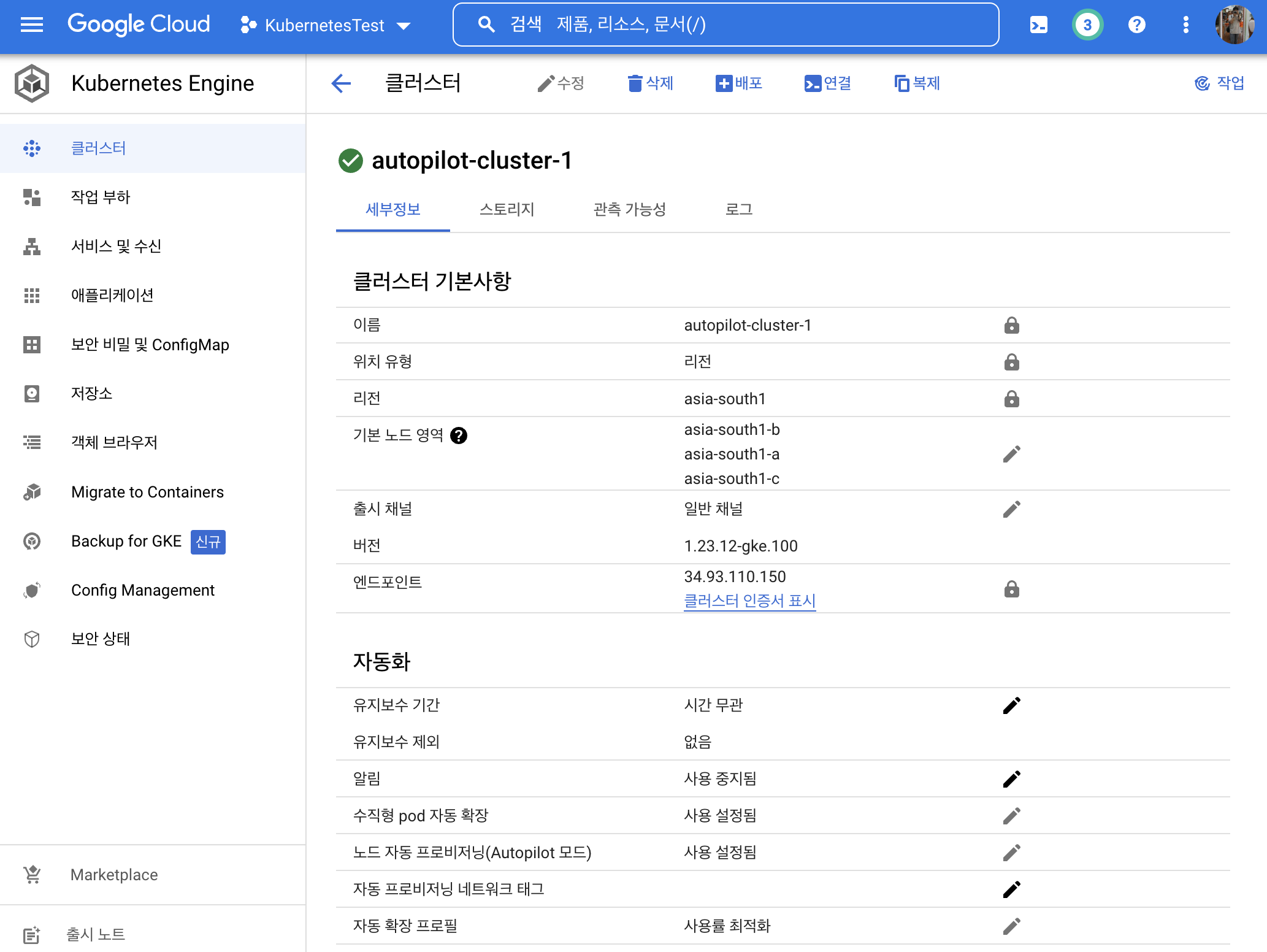Open 보안 상태 in sidebar
This screenshot has width=1267, height=952.
pos(153,639)
